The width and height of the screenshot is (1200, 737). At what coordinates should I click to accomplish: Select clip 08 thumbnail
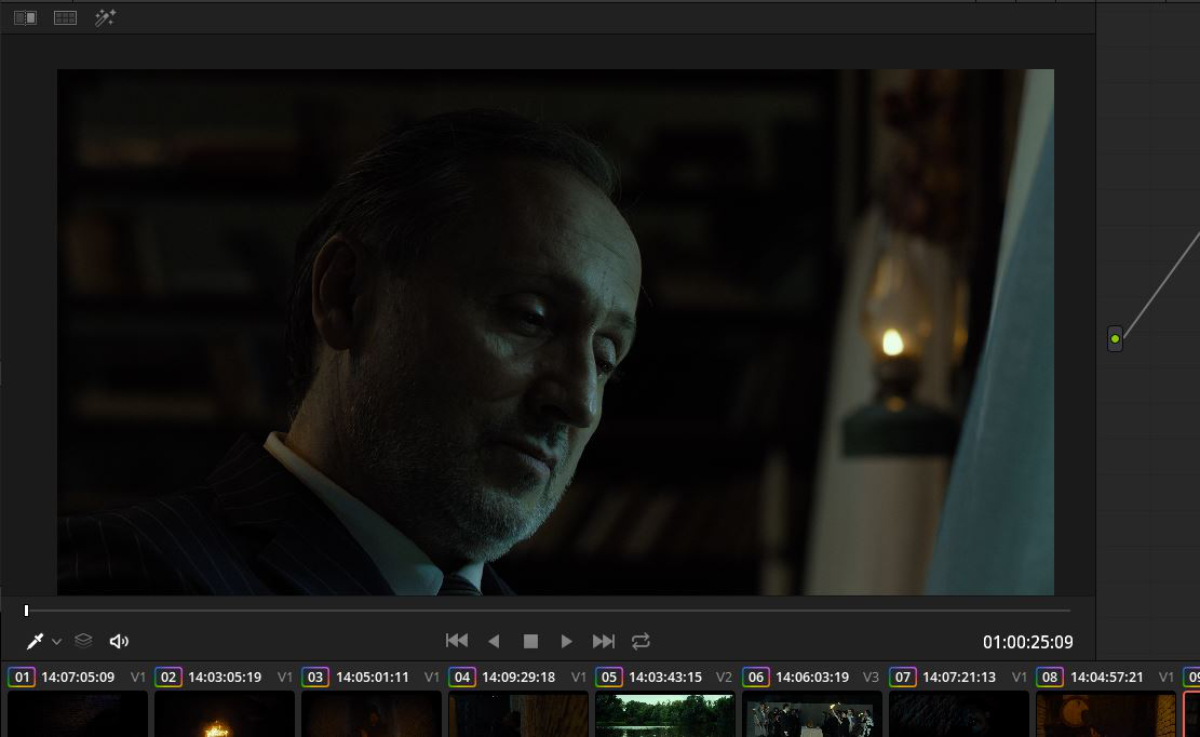(1107, 714)
